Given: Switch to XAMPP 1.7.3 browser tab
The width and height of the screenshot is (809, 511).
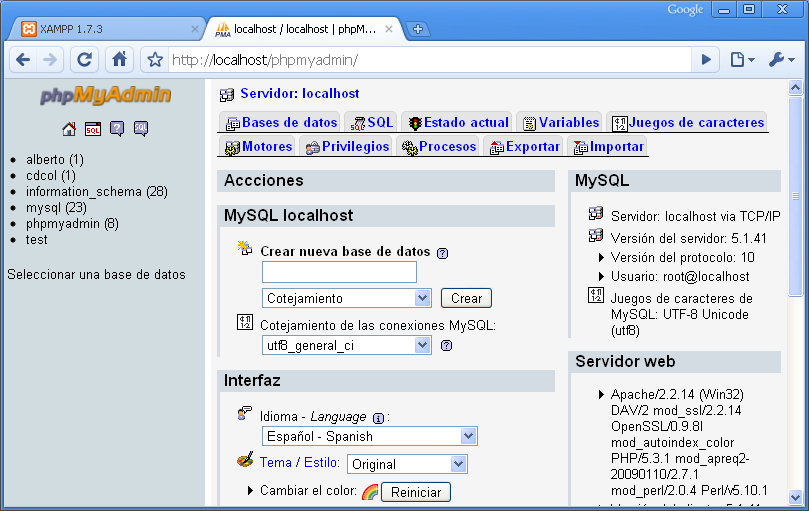Looking at the screenshot, I should click(x=106, y=29).
